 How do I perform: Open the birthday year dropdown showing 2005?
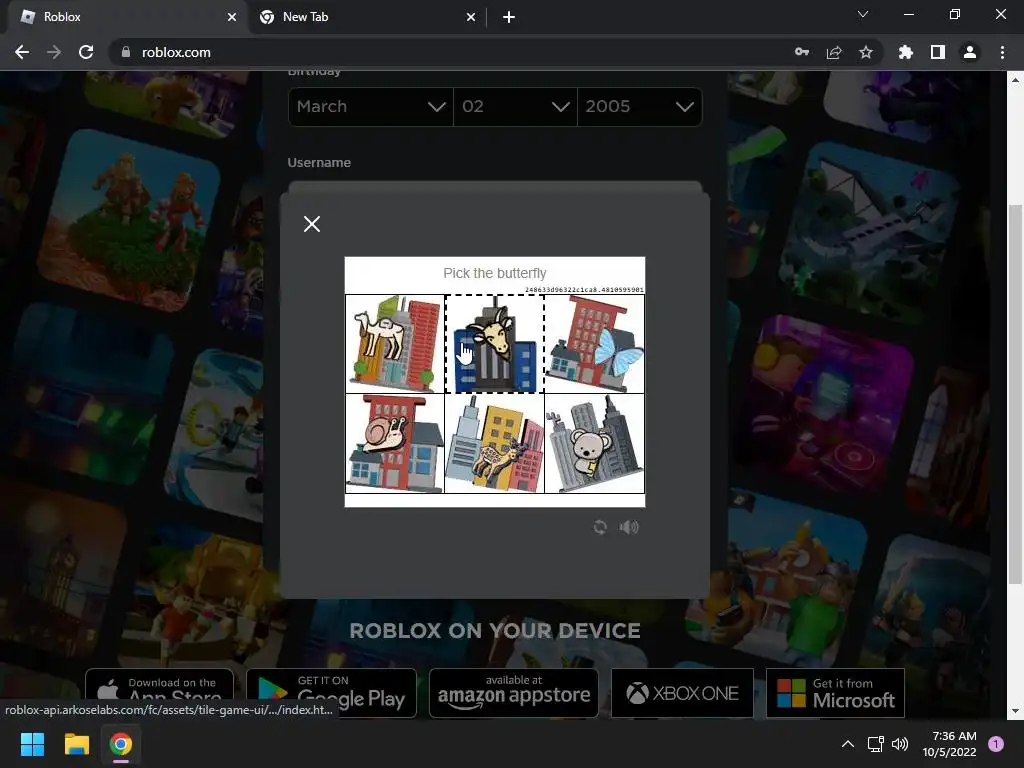pos(639,106)
